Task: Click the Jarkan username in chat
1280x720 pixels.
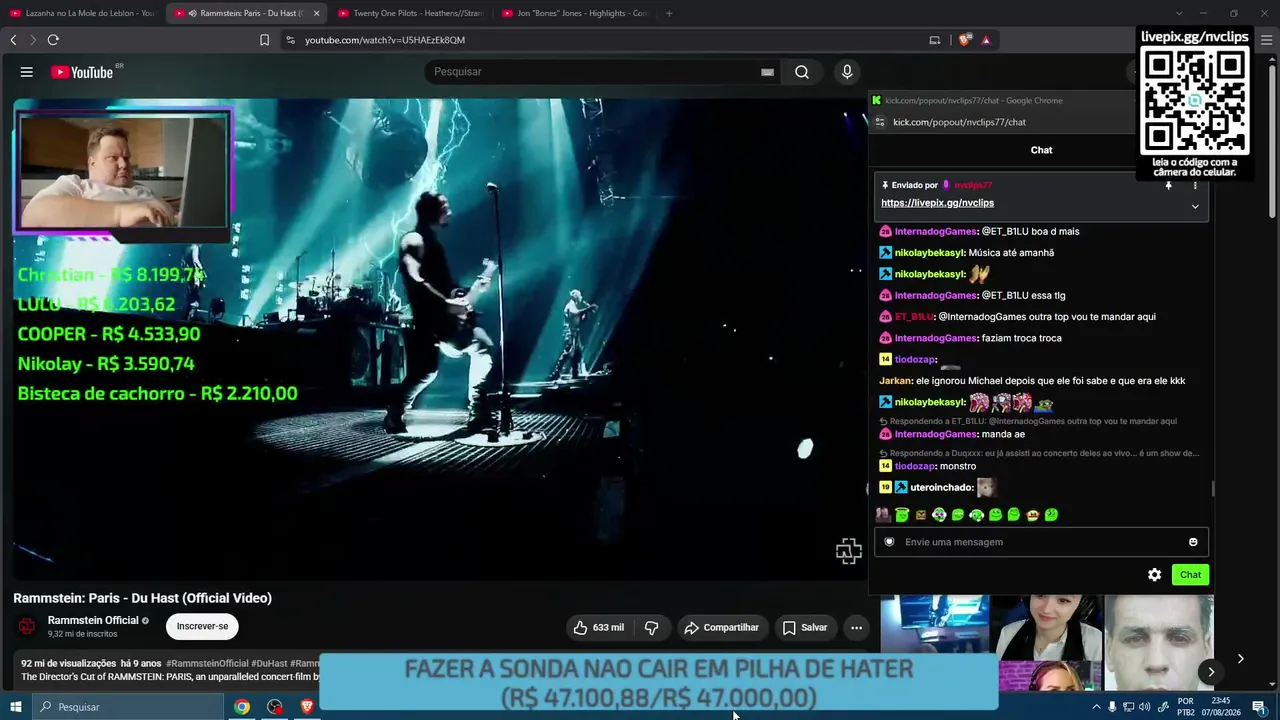Action: point(894,381)
